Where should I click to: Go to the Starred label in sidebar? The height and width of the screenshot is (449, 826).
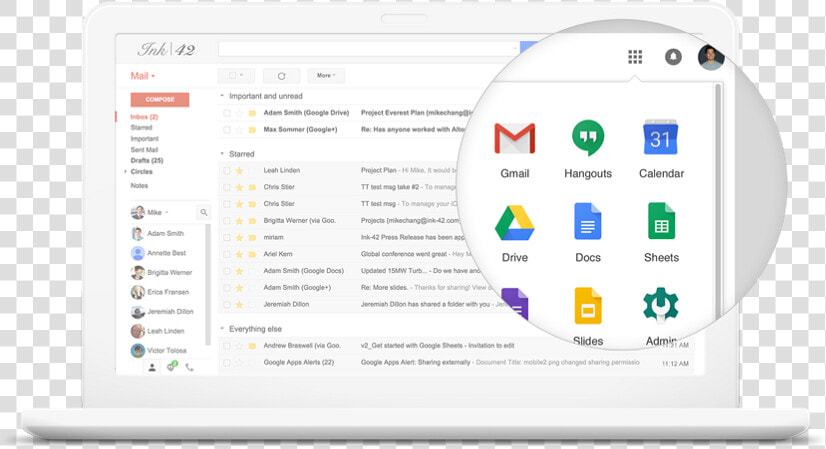pyautogui.click(x=141, y=128)
